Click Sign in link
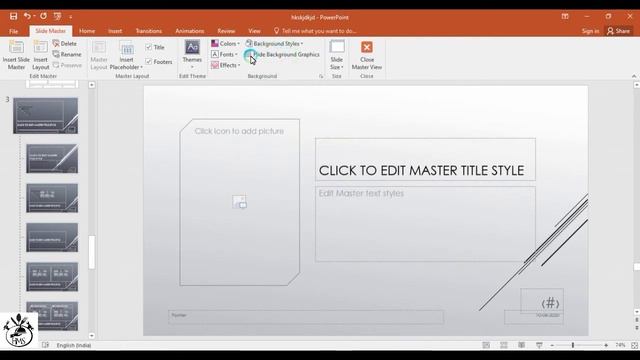The height and width of the screenshot is (360, 640). coord(590,31)
